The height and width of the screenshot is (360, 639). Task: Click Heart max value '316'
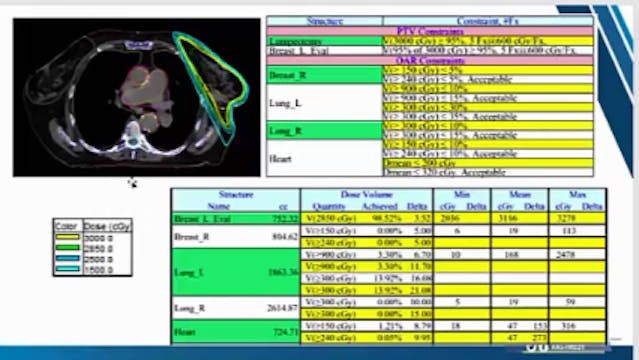[568, 326]
